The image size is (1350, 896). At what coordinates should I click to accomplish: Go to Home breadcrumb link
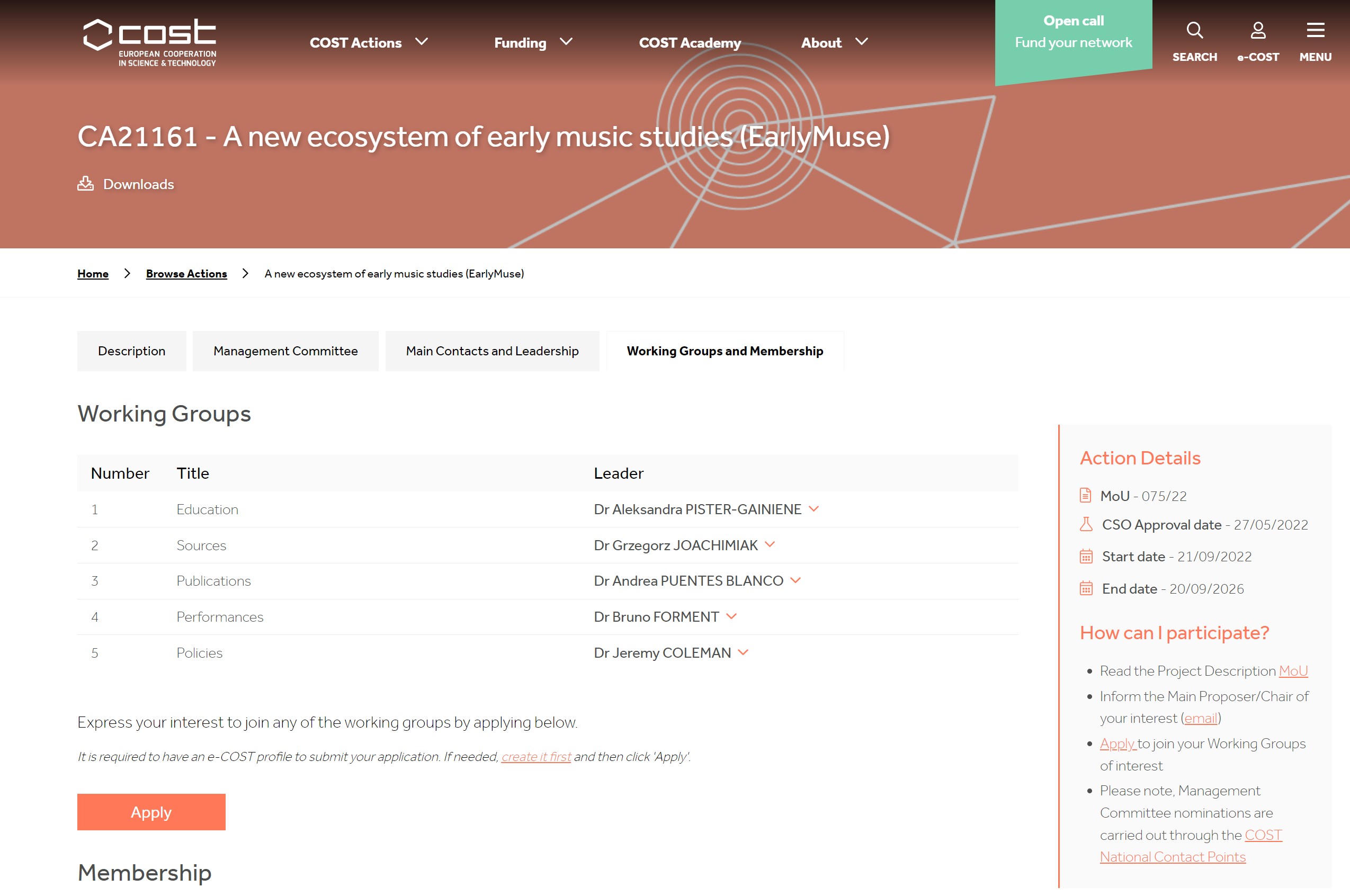pos(93,274)
